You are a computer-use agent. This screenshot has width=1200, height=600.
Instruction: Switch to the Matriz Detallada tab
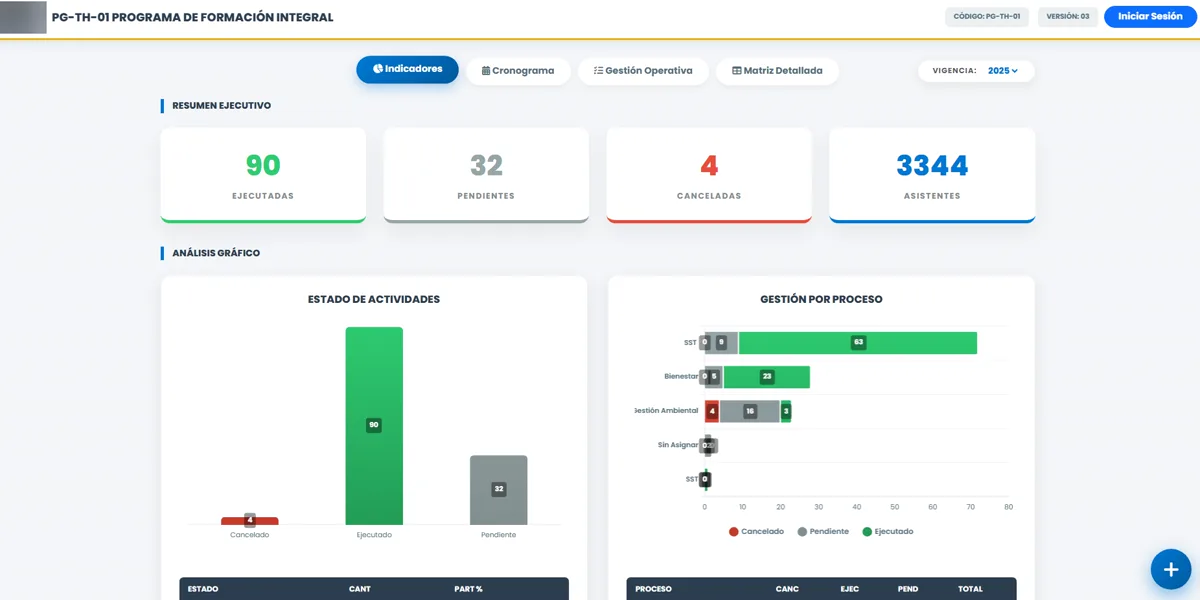pos(778,71)
